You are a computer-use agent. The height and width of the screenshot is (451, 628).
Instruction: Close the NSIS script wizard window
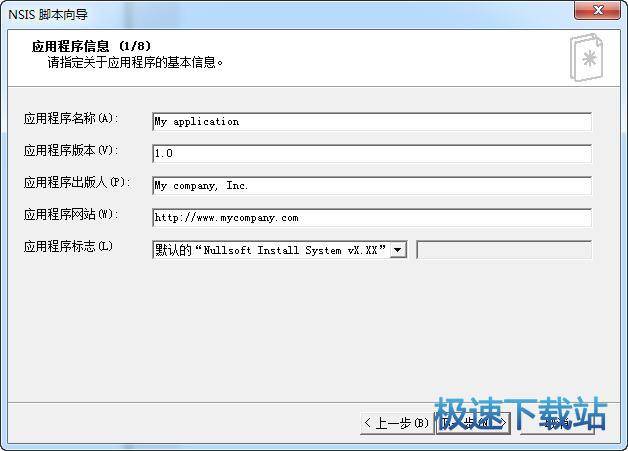[597, 10]
